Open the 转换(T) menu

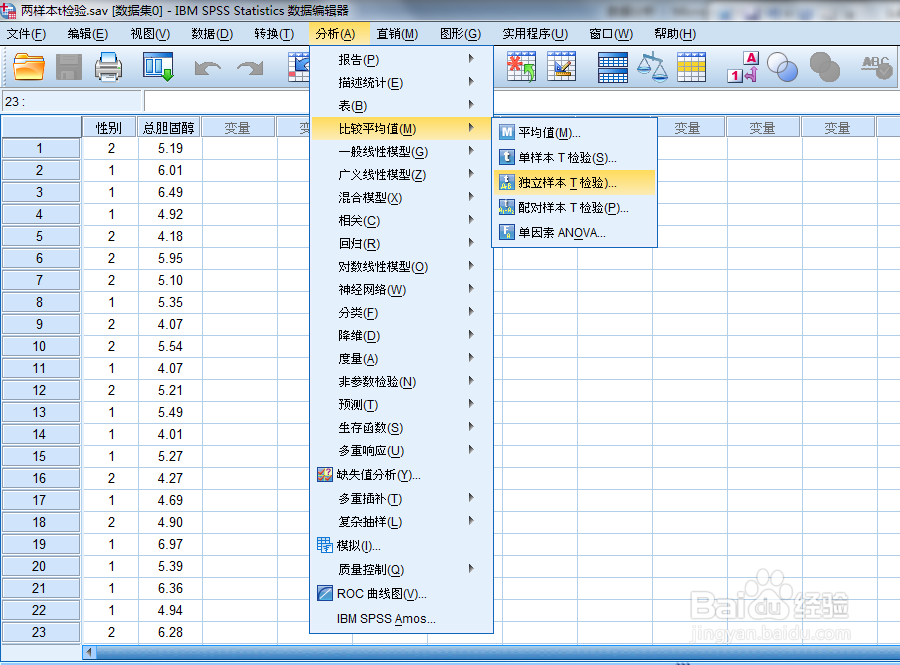(274, 34)
